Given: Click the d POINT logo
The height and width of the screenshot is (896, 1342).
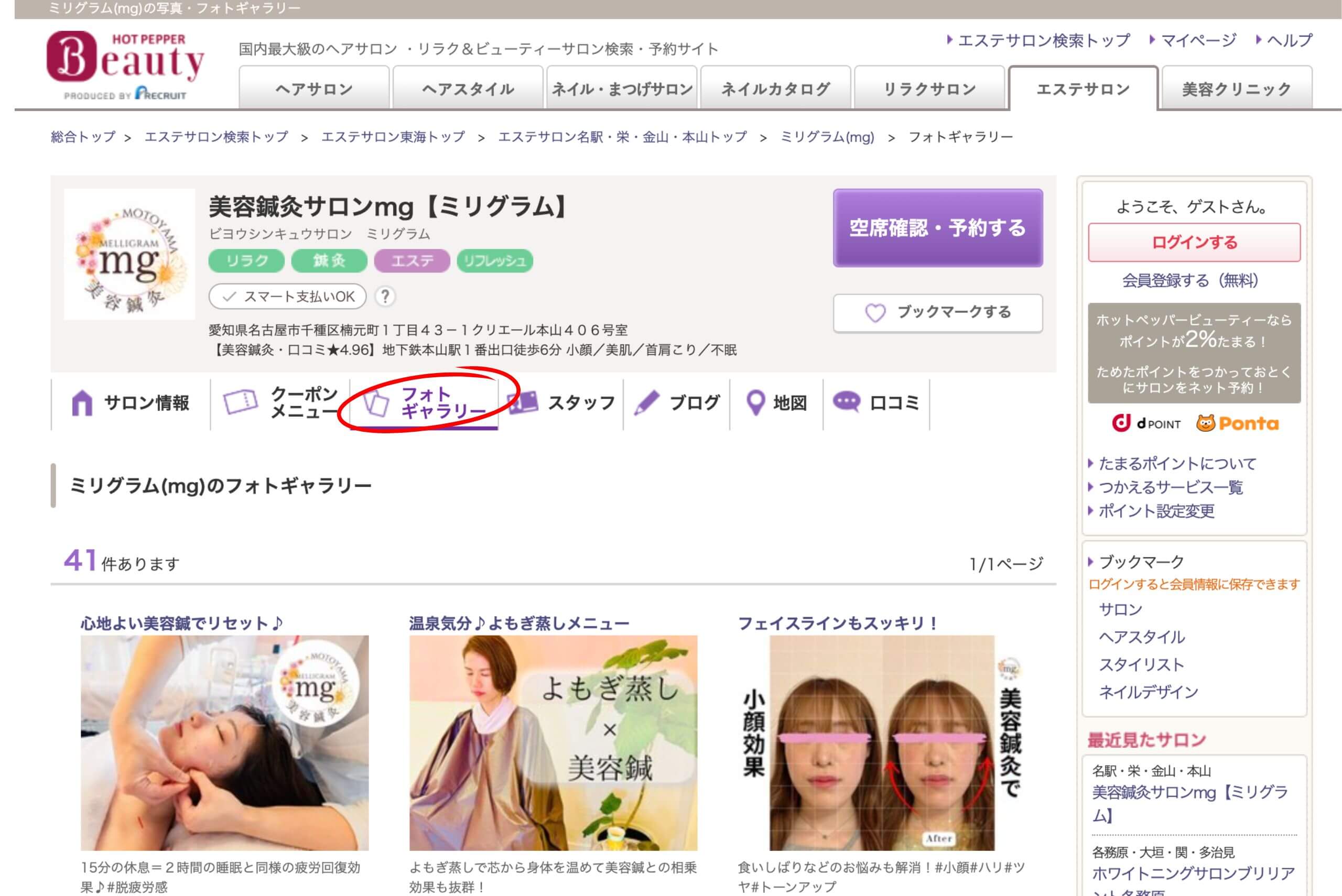Looking at the screenshot, I should click(x=1146, y=423).
